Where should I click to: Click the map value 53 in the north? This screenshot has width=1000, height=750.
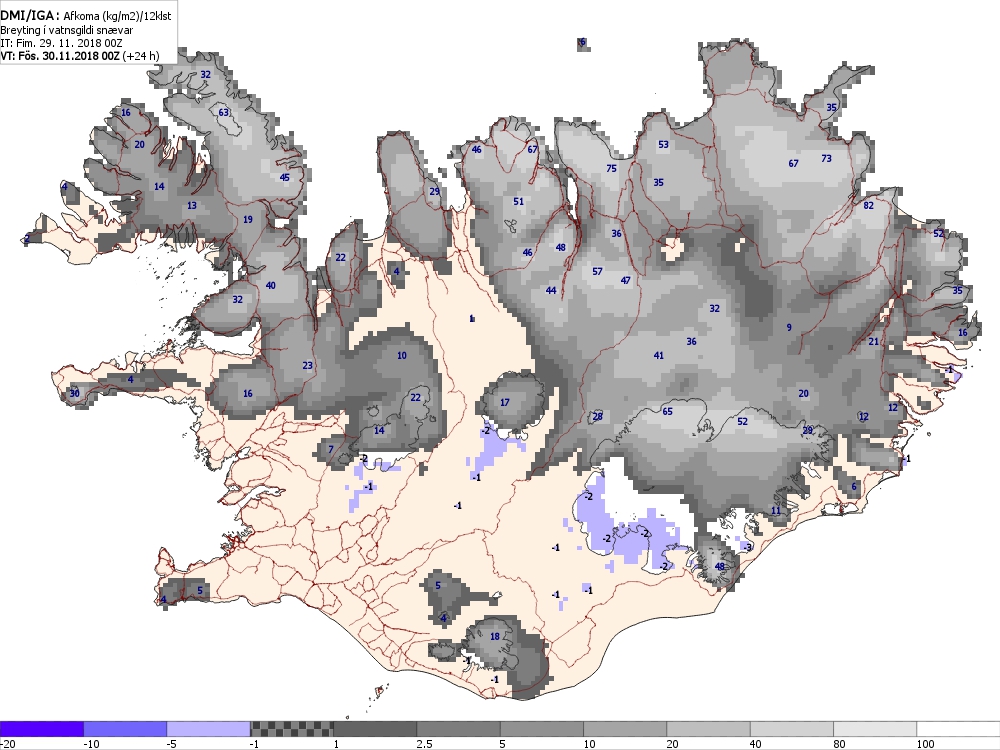(x=663, y=145)
